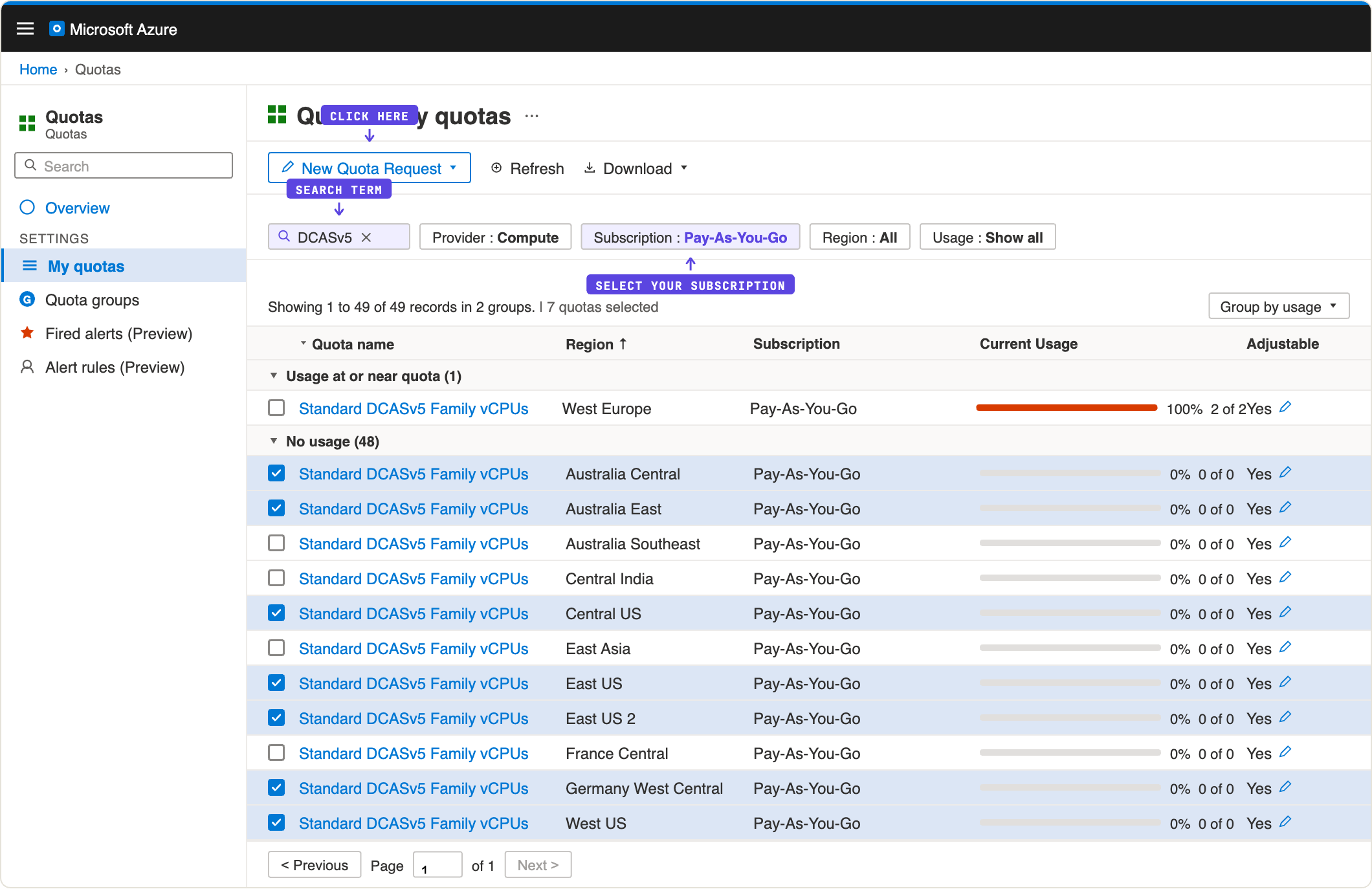Edit Central US quota via pencil icon
The height and width of the screenshot is (889, 1372).
(1285, 612)
